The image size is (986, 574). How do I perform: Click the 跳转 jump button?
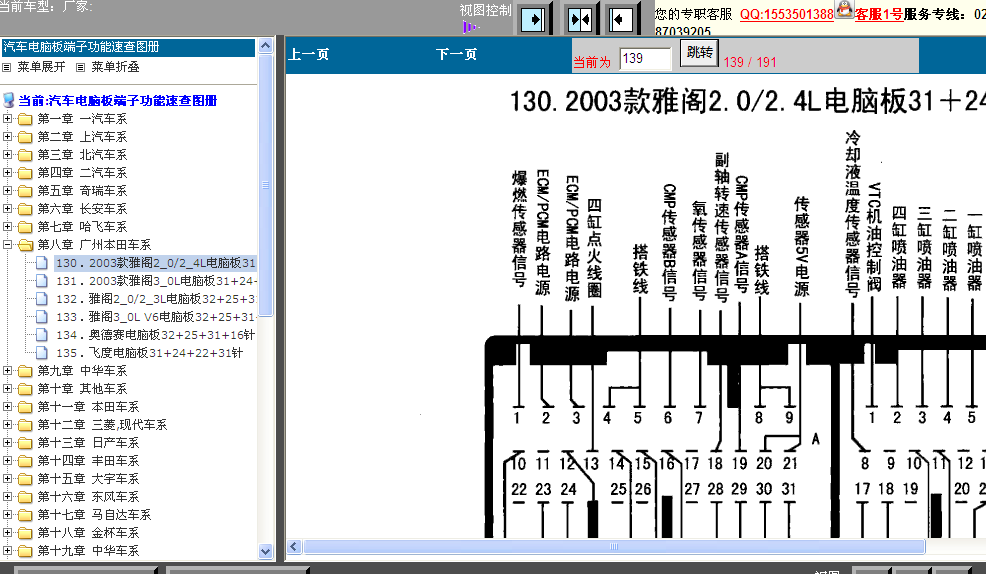pos(699,53)
